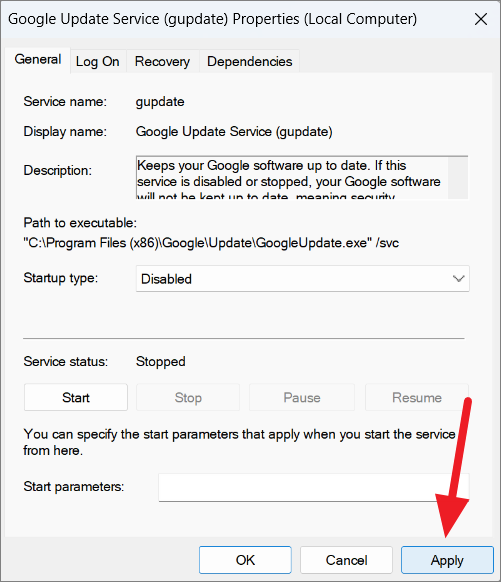Image resolution: width=501 pixels, height=582 pixels.
Task: Click the chevron arrow in Startup type
Action: (459, 278)
